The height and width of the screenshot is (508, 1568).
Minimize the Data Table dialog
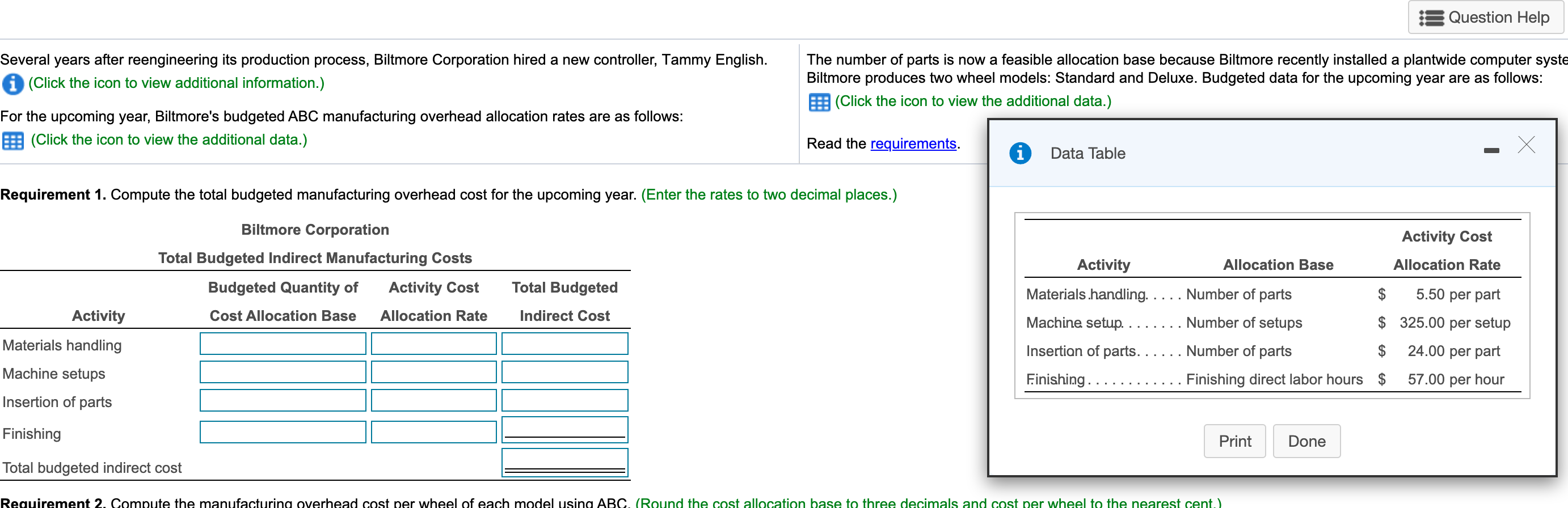point(1491,150)
